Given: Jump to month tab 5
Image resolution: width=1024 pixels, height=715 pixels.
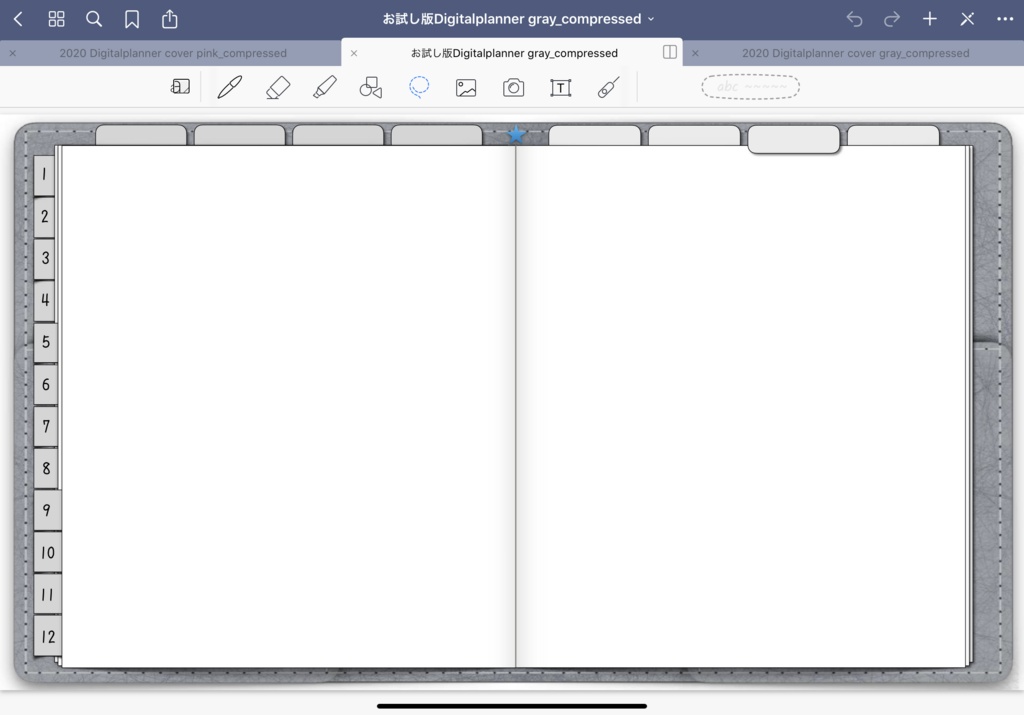Looking at the screenshot, I should (x=46, y=342).
